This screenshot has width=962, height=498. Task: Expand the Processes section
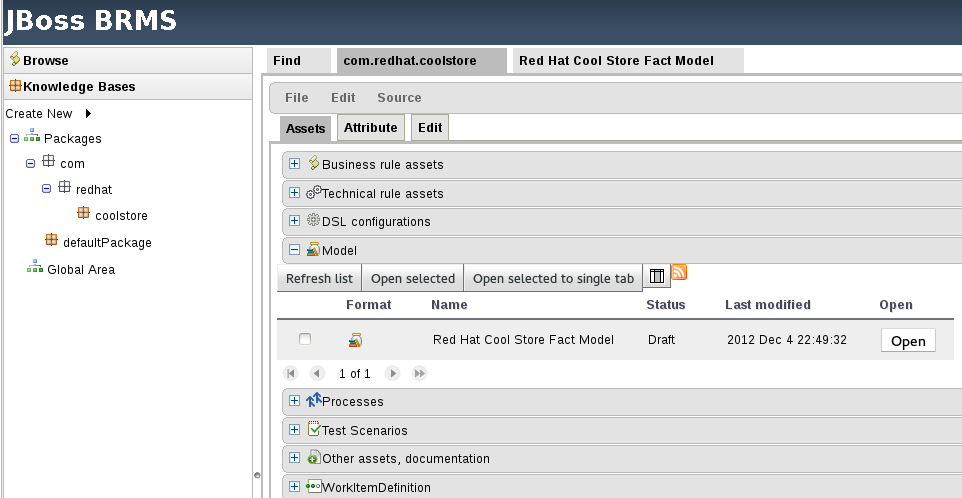point(294,400)
